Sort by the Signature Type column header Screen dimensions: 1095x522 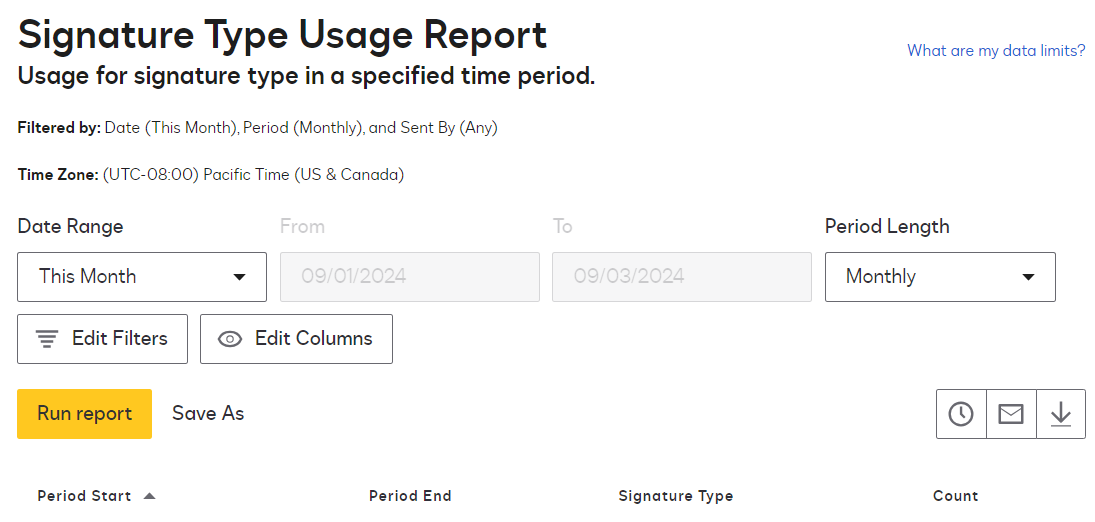click(x=676, y=496)
